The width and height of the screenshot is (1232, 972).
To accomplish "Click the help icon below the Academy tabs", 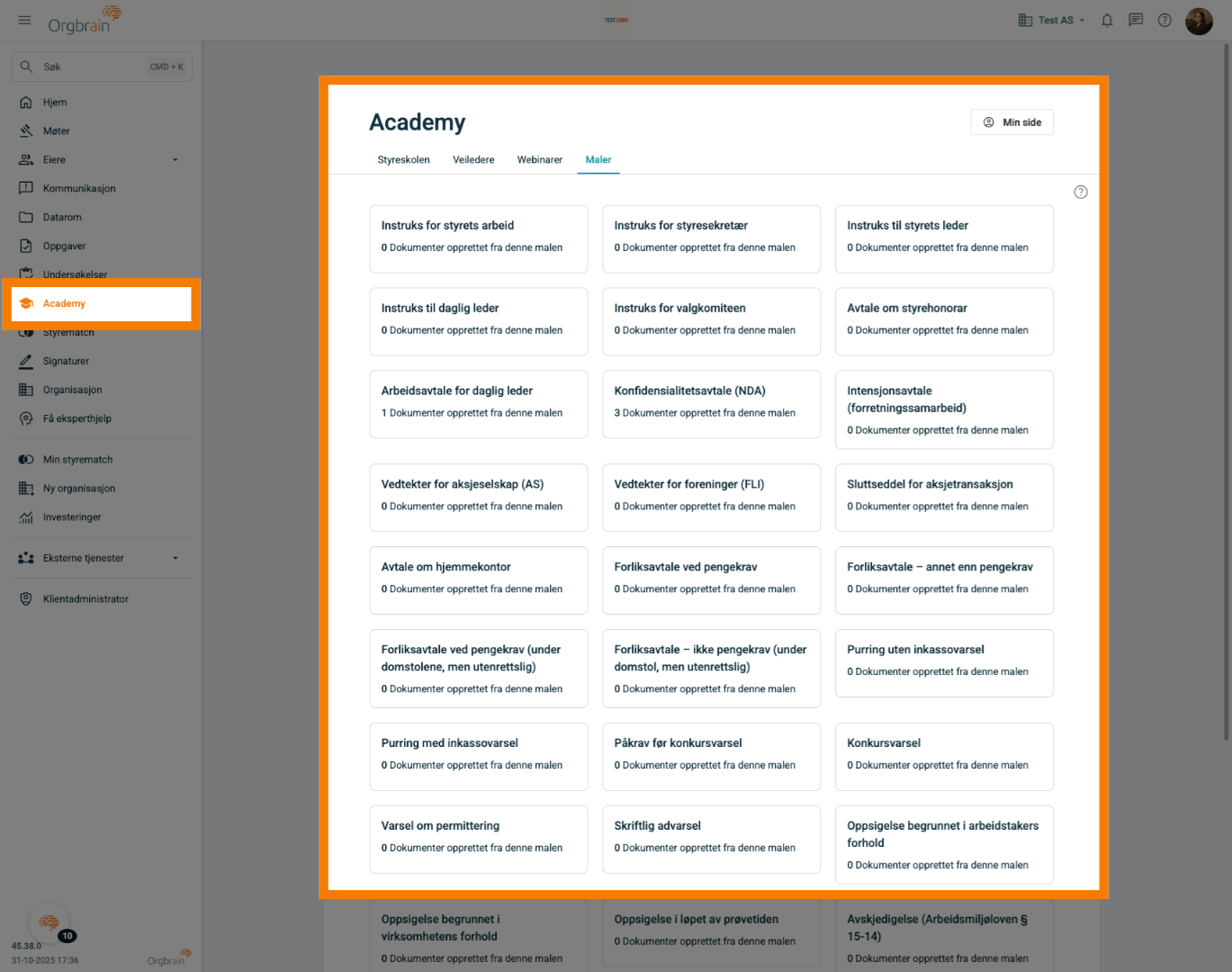I will (x=1081, y=192).
